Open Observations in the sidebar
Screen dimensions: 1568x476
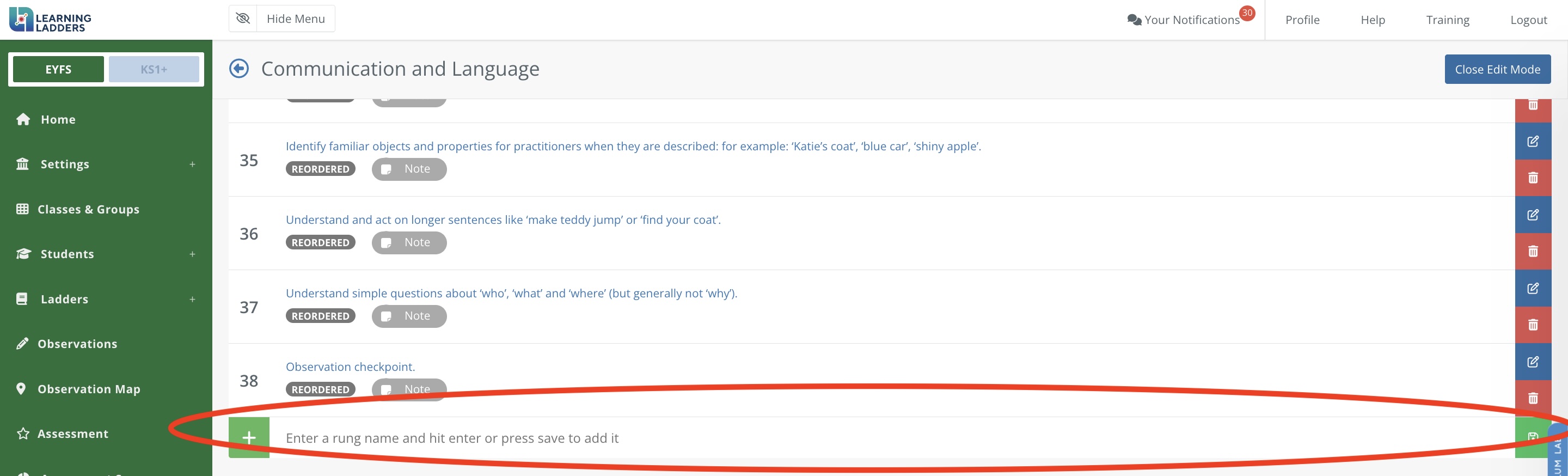(77, 344)
